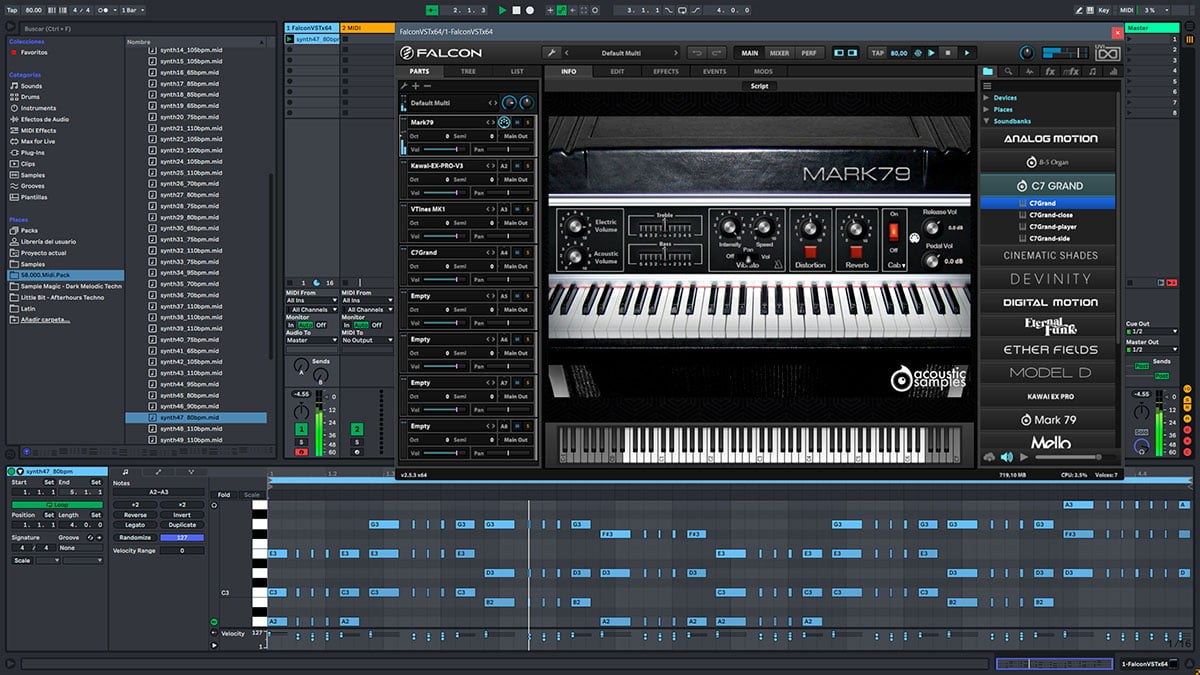This screenshot has height=675, width=1200.
Task: Mute the Kawai-EX-PRO-V3 part
Action: point(518,166)
